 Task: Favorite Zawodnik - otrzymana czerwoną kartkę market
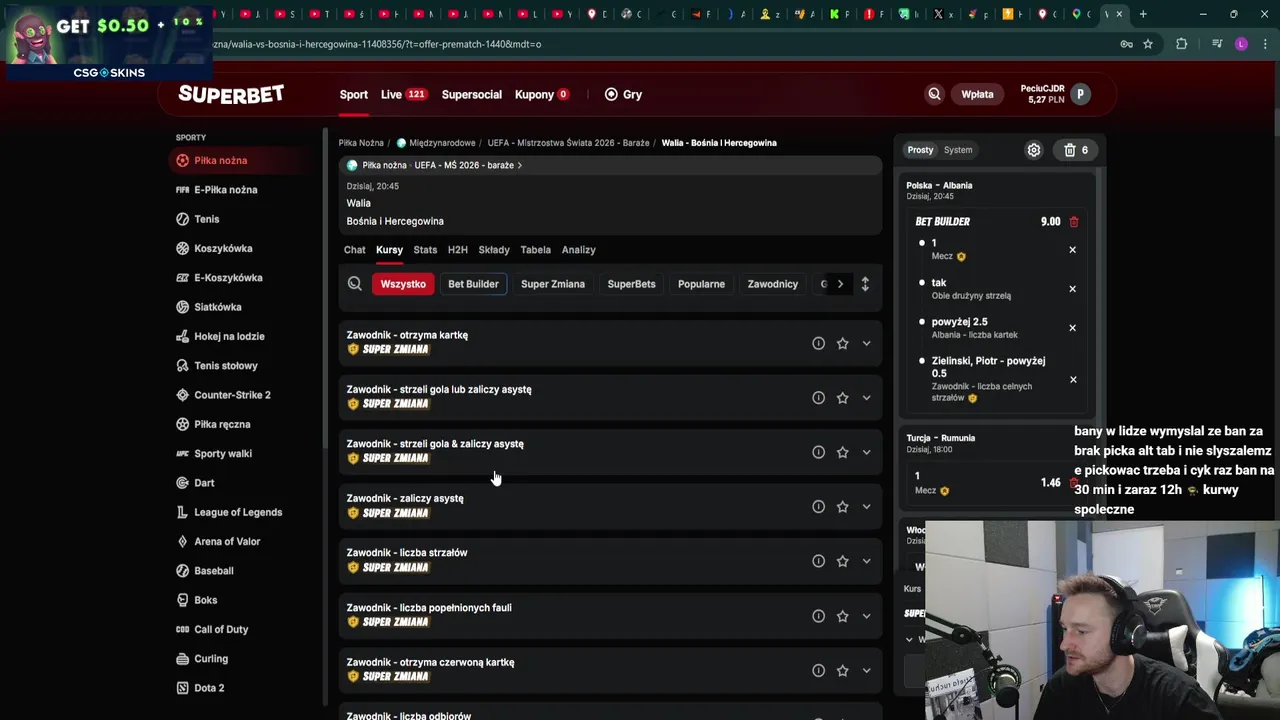pyautogui.click(x=842, y=671)
